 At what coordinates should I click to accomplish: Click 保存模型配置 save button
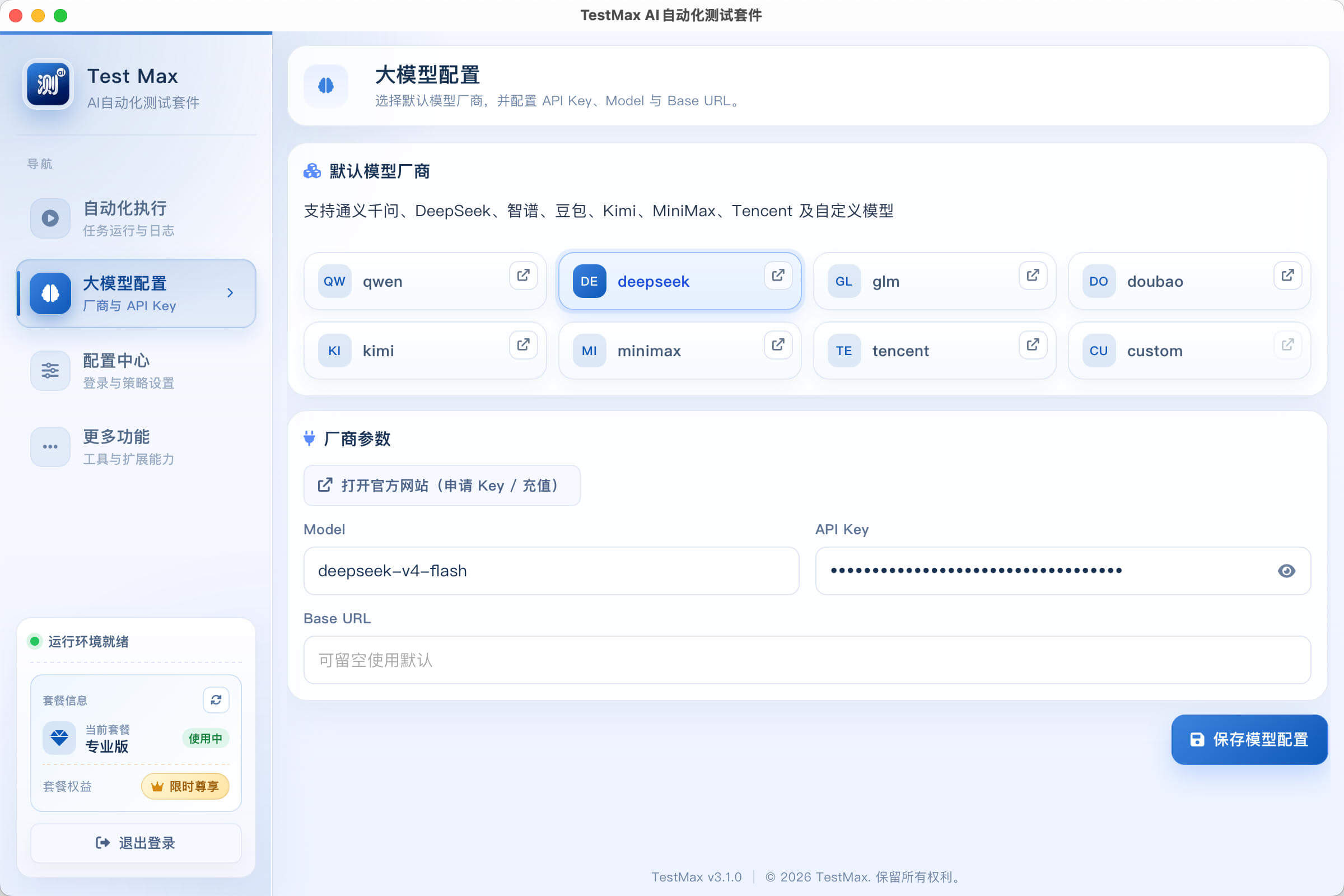click(1249, 739)
